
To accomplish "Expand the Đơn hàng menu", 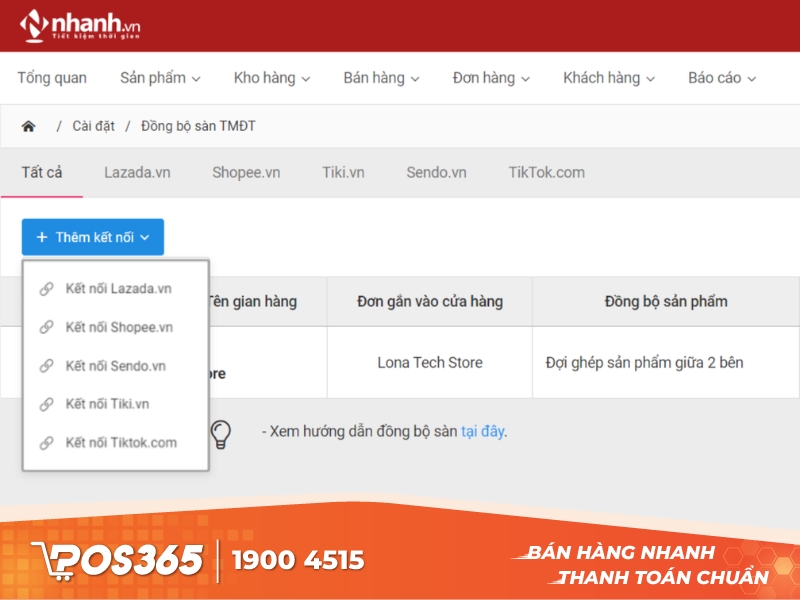I will [491, 78].
